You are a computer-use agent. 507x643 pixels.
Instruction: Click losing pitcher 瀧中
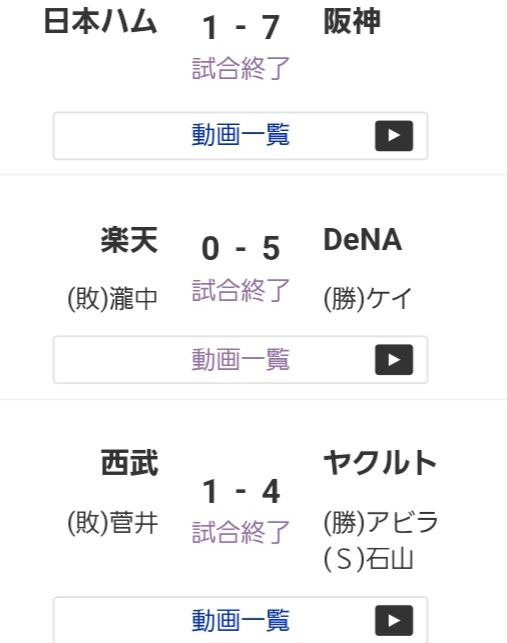pyautogui.click(x=133, y=299)
